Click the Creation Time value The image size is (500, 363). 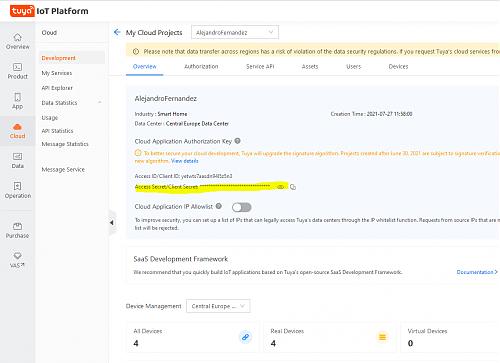click(389, 114)
